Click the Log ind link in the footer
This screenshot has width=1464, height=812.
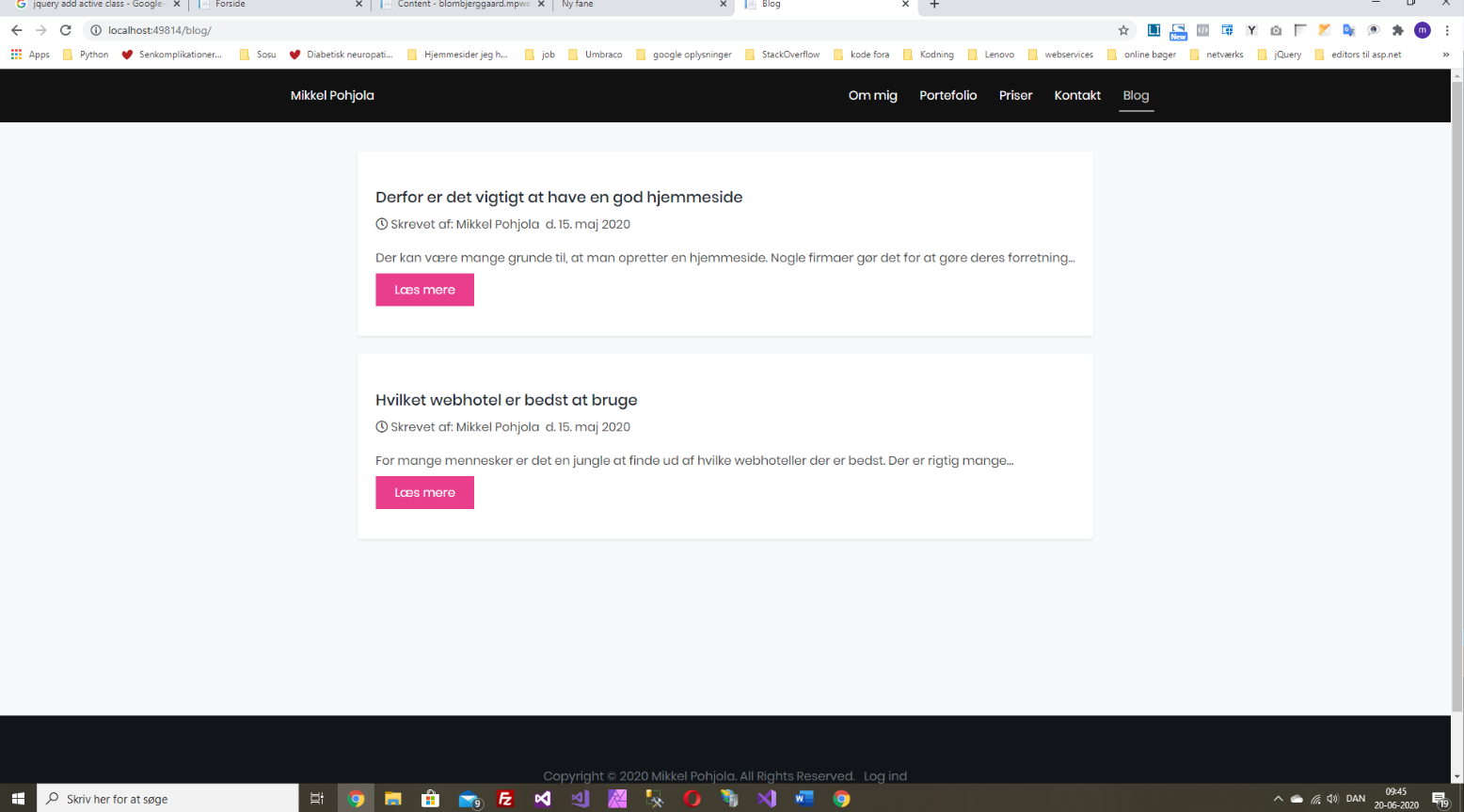coord(885,776)
